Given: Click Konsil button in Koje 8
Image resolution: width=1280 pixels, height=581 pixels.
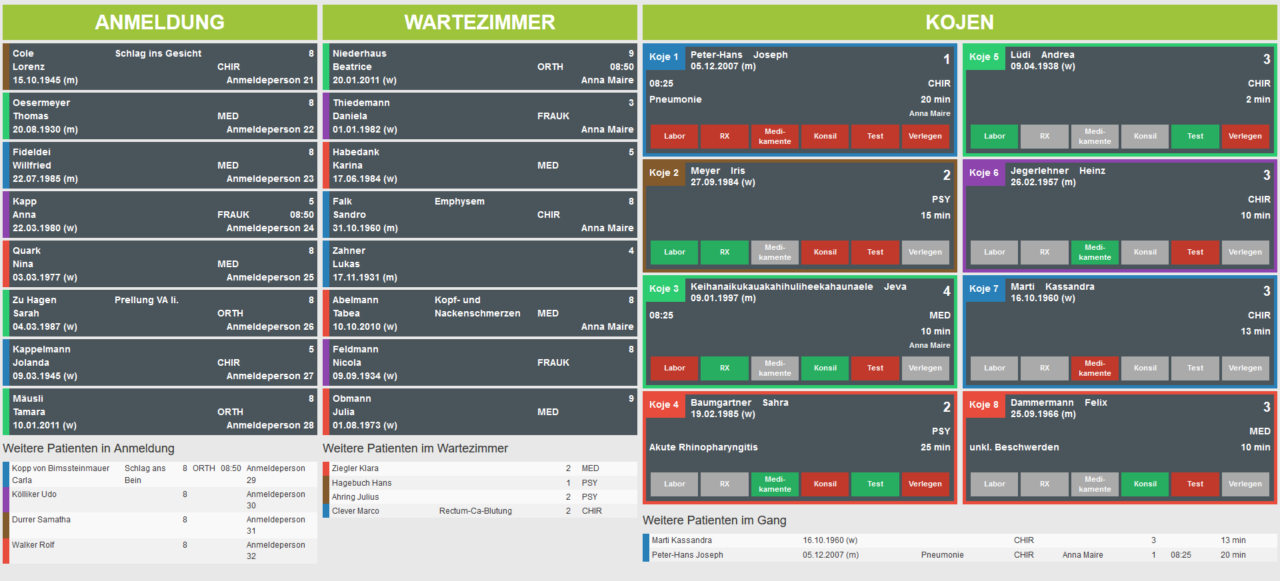Looking at the screenshot, I should click(x=1145, y=484).
